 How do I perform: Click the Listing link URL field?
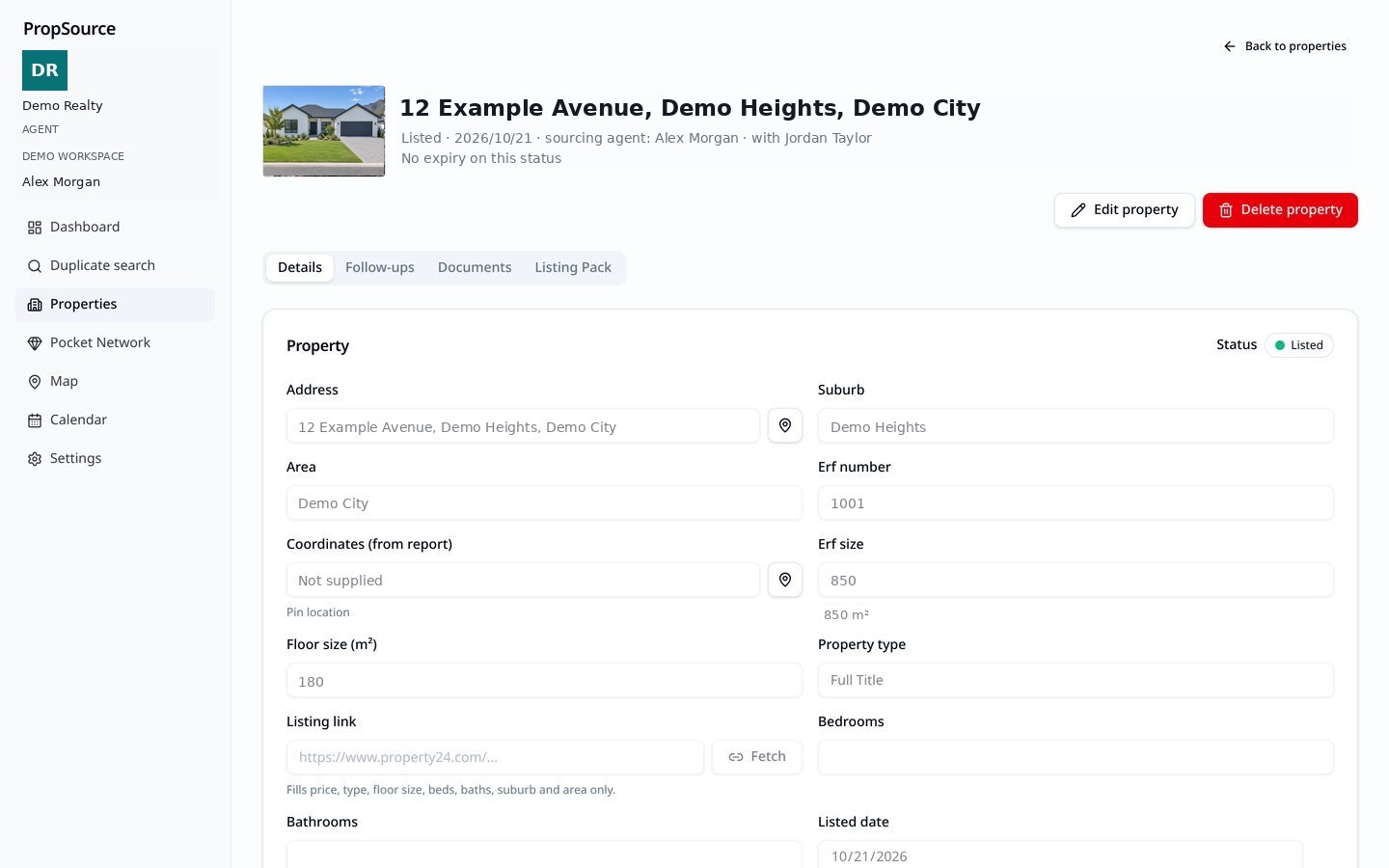(495, 757)
